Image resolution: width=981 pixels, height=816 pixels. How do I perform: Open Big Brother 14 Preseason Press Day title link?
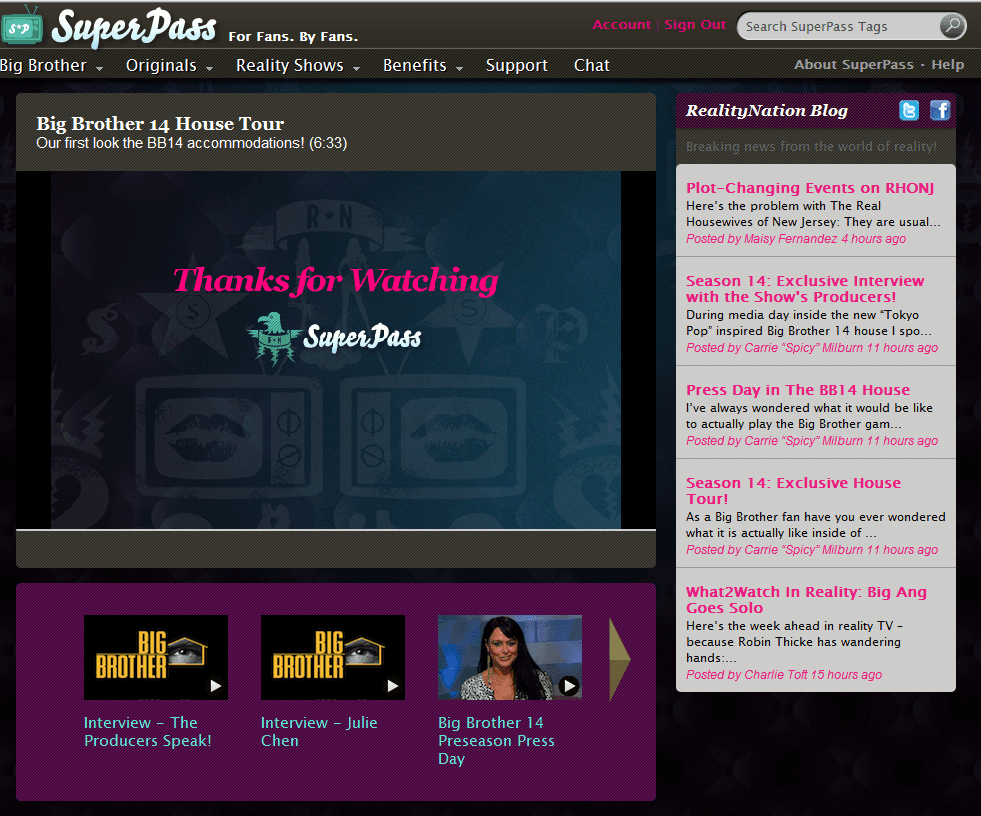click(x=496, y=740)
